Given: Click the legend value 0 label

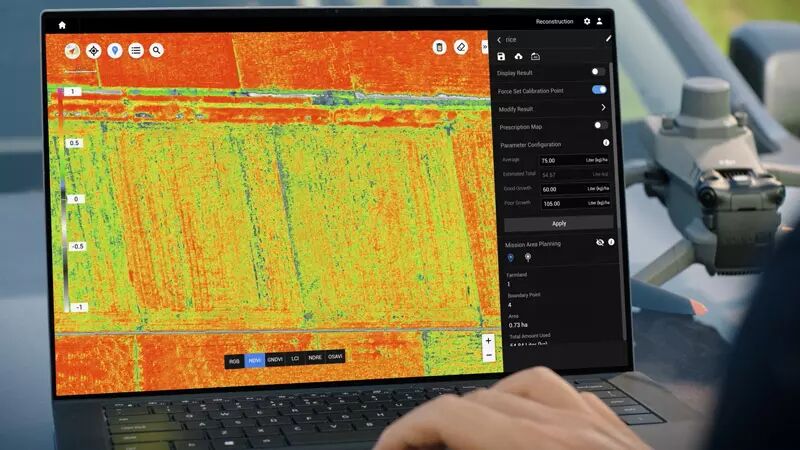Looking at the screenshot, I should [76, 199].
